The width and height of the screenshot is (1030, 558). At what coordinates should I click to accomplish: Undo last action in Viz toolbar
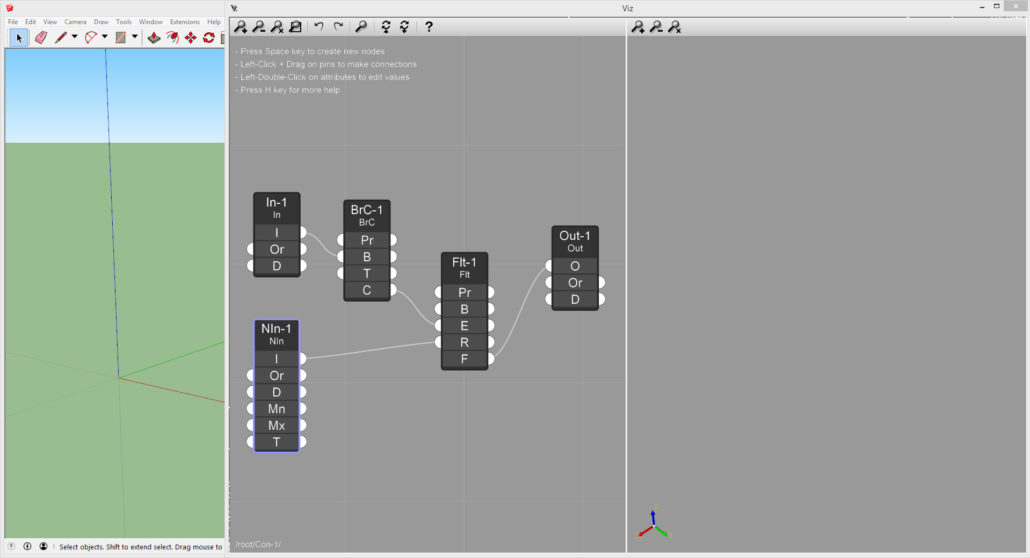point(319,27)
